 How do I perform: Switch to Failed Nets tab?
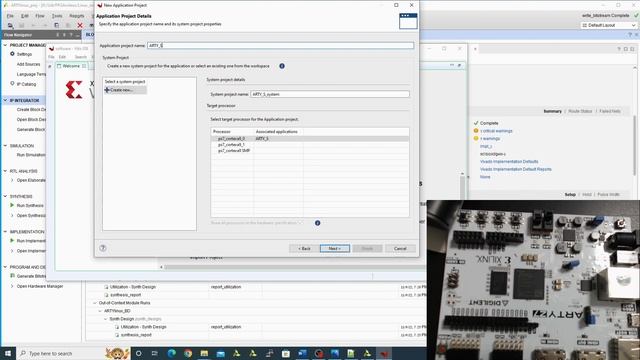[x=610, y=111]
